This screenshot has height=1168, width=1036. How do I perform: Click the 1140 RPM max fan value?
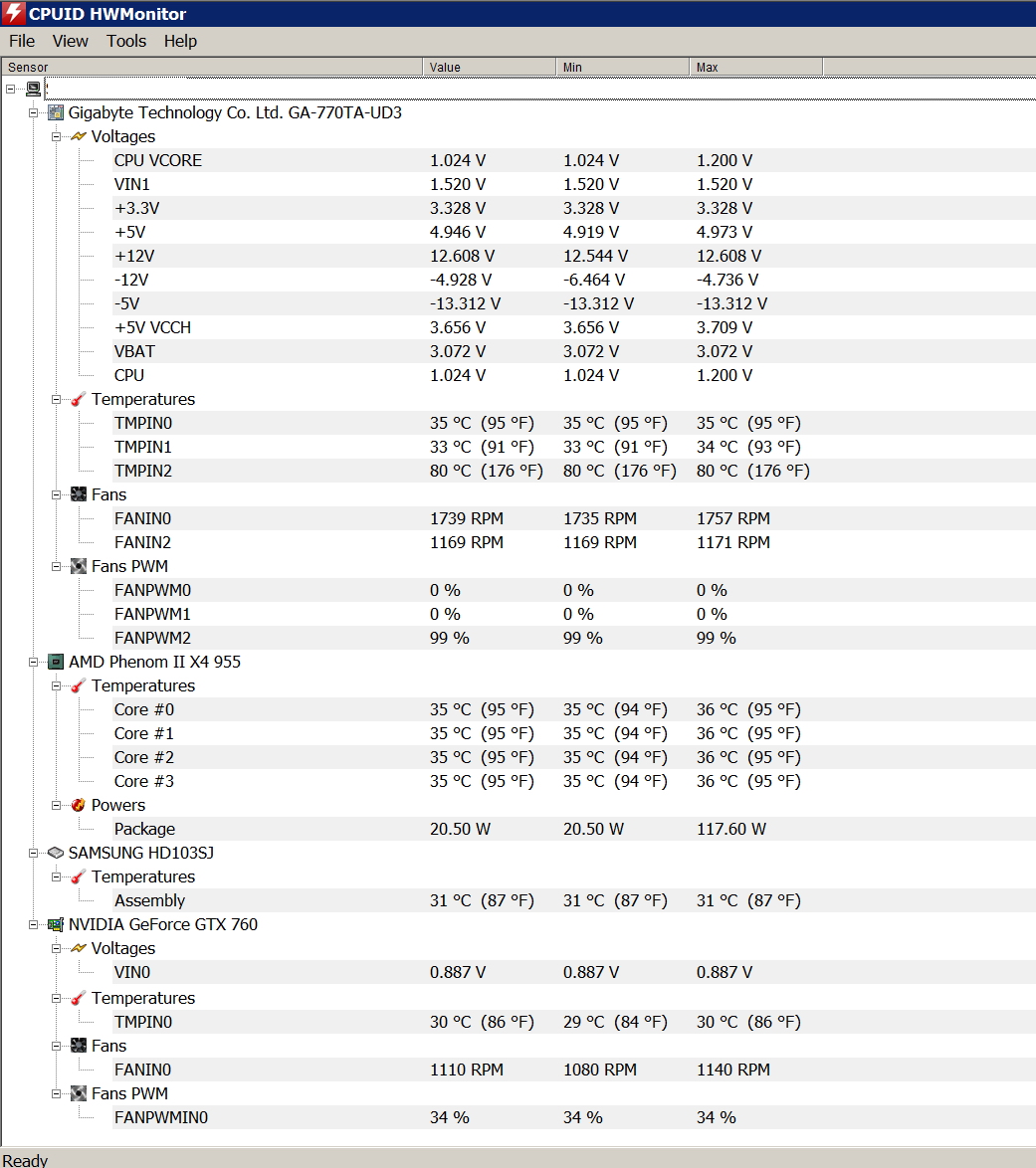point(733,1070)
